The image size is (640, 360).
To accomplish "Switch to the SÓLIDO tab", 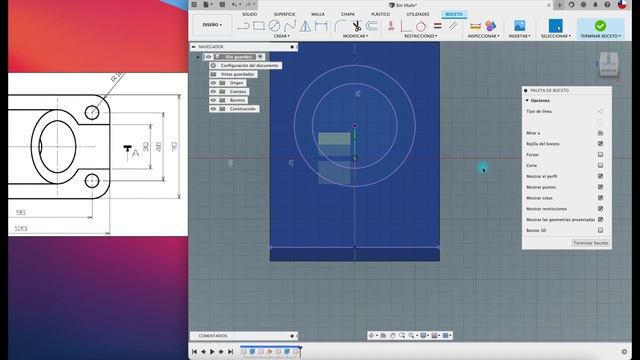I will (249, 14).
